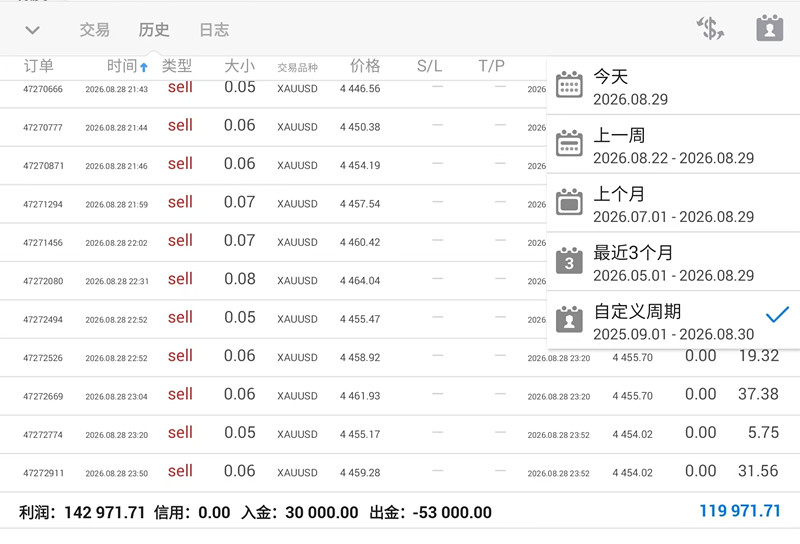800x544 pixels.
Task: Select order 47270666
Action: point(43,89)
